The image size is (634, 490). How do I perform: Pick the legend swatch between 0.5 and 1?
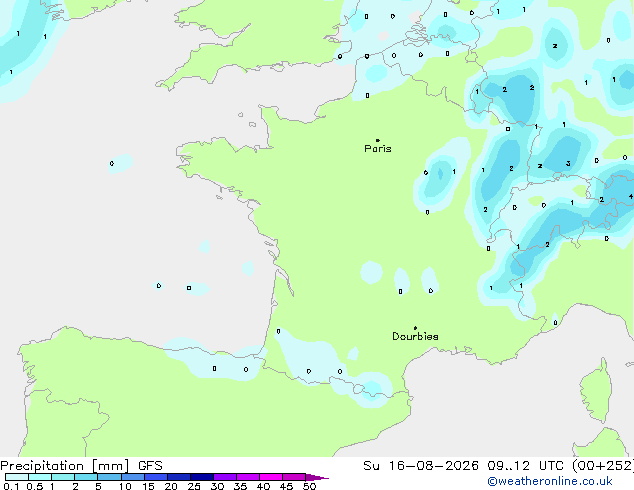[x=40, y=477]
